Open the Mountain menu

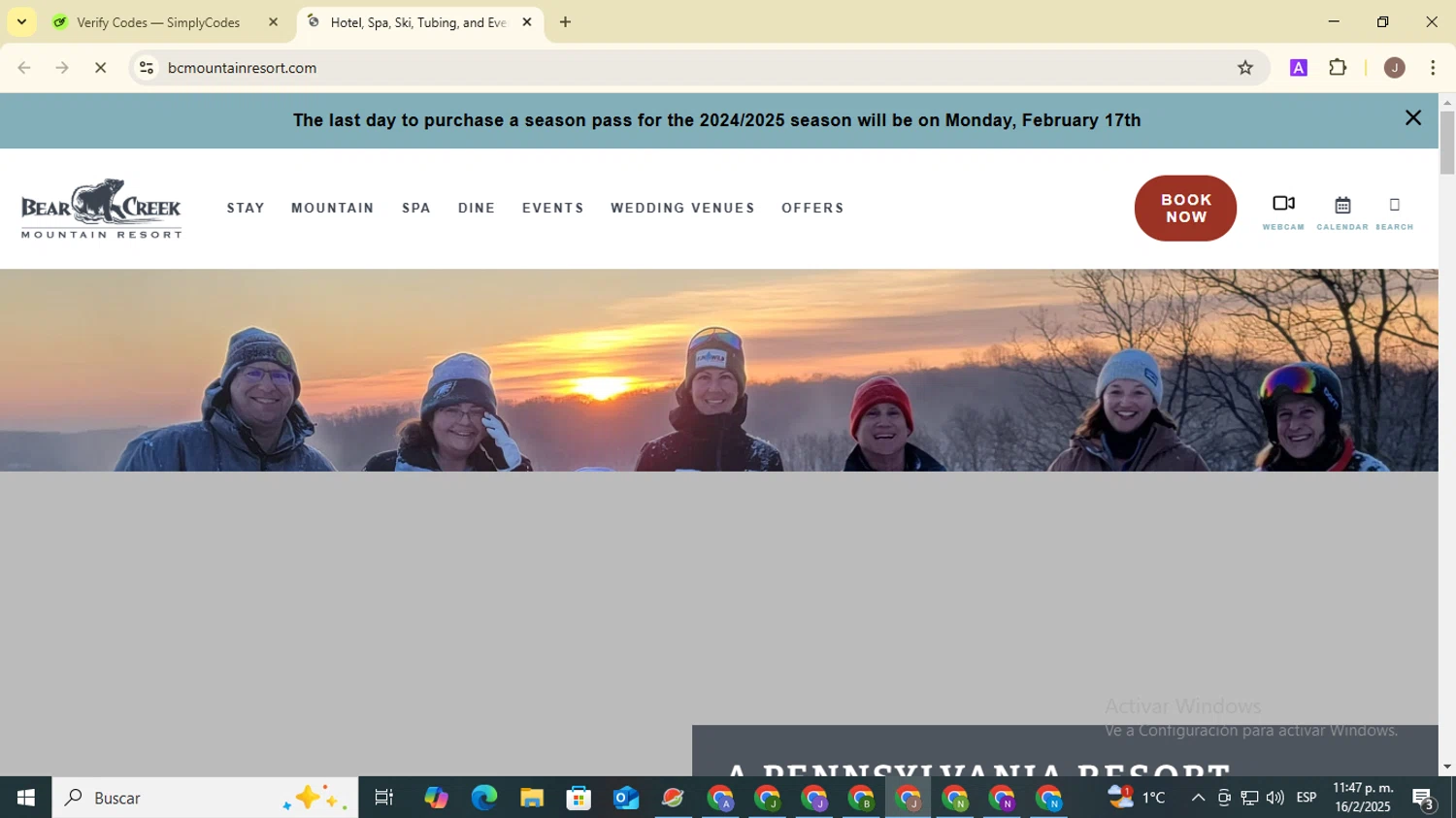point(332,208)
